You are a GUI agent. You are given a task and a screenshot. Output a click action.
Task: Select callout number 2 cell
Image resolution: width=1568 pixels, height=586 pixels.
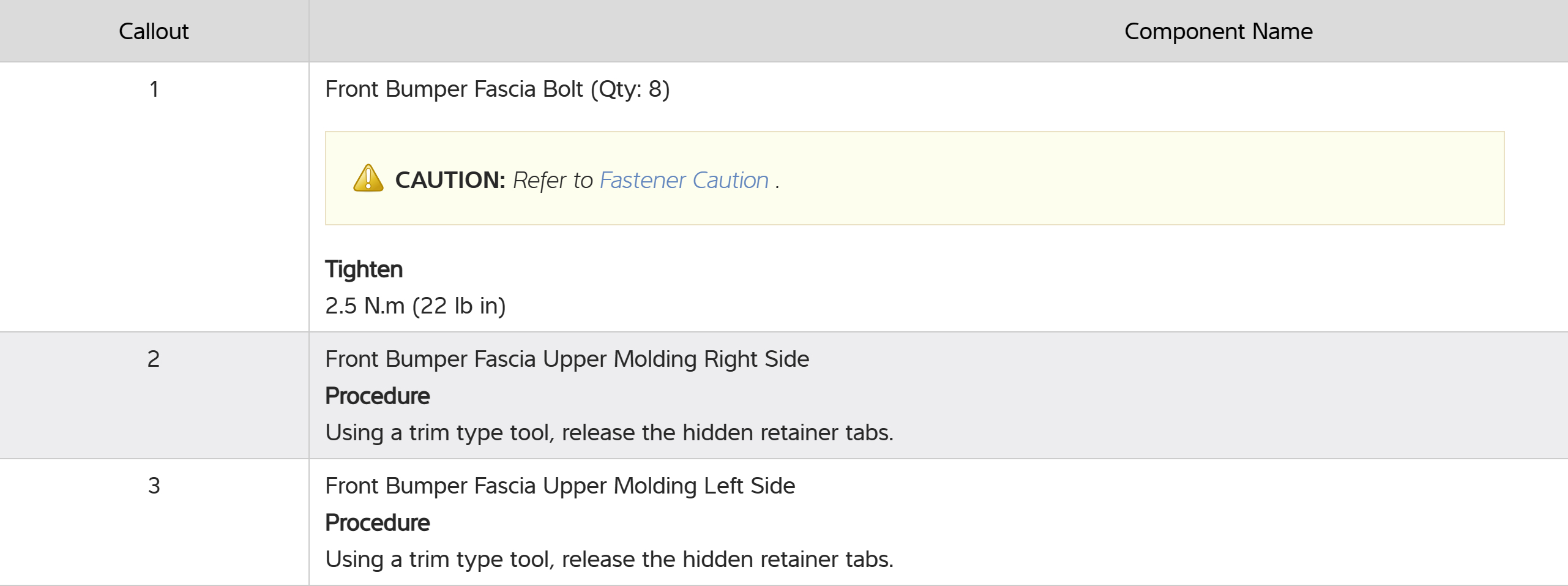point(154,359)
